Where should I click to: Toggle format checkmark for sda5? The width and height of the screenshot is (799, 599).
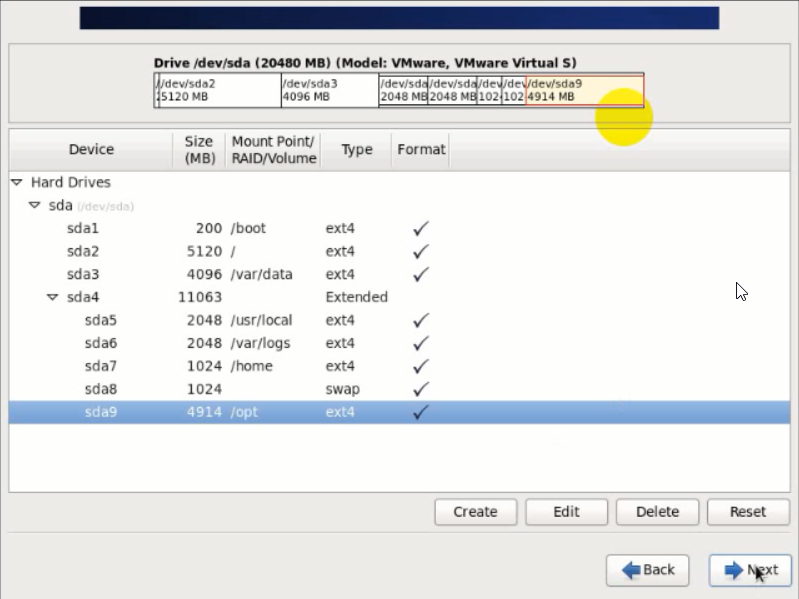tap(420, 320)
